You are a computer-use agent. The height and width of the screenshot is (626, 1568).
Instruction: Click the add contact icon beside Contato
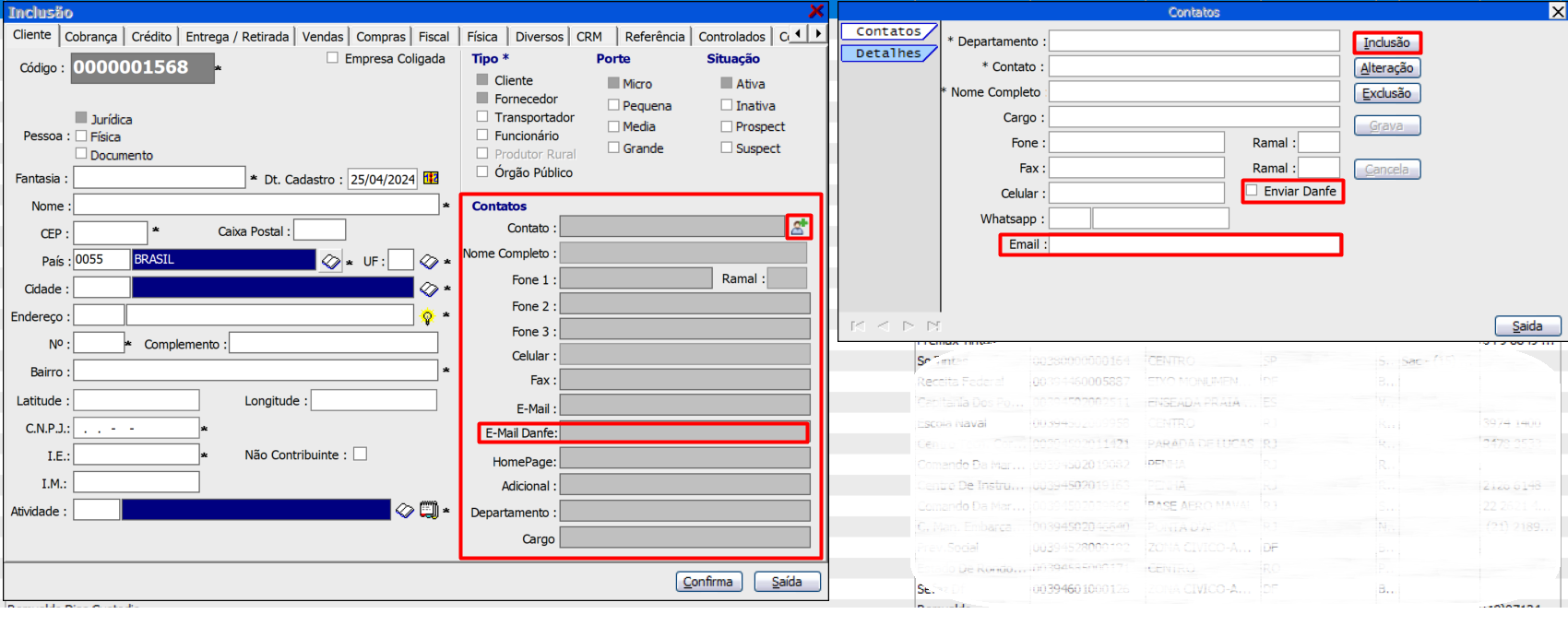click(799, 227)
